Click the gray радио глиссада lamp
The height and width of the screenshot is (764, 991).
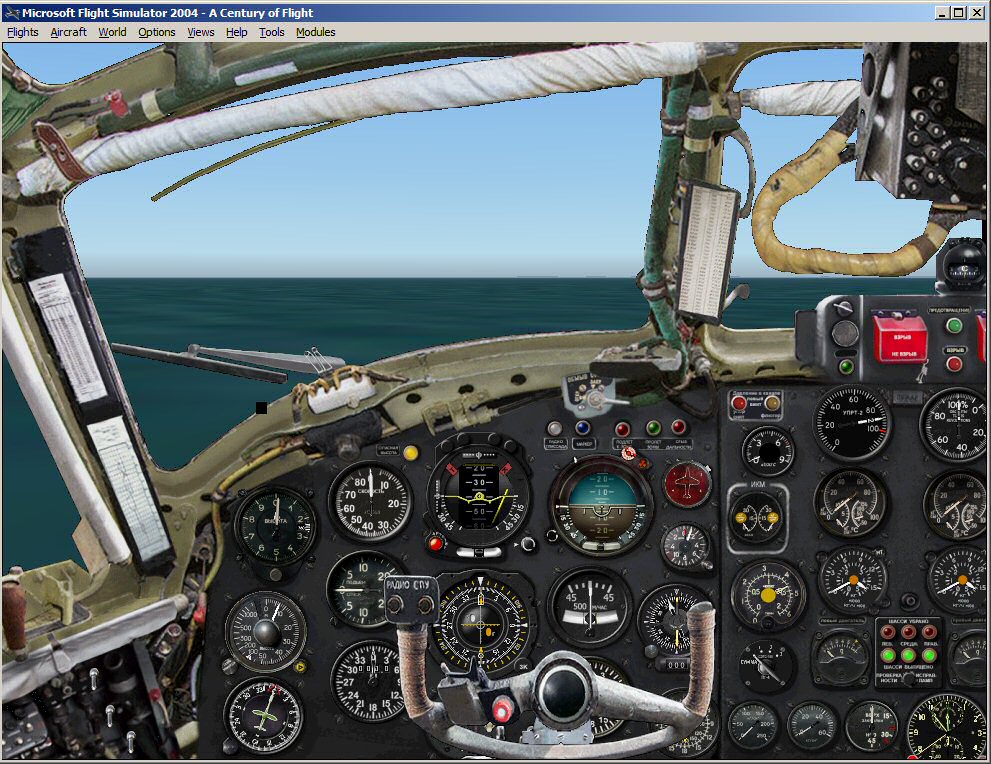[554, 428]
